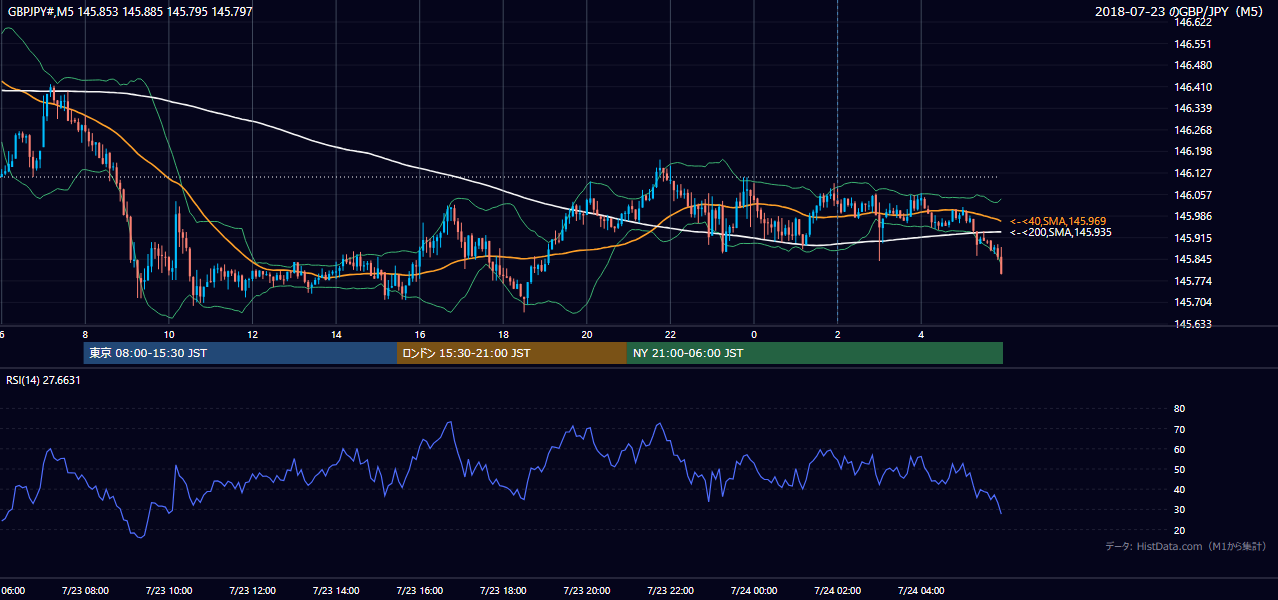The height and width of the screenshot is (600, 1278).
Task: Click bottom time label 7/23 20:00
Action: coord(586,591)
